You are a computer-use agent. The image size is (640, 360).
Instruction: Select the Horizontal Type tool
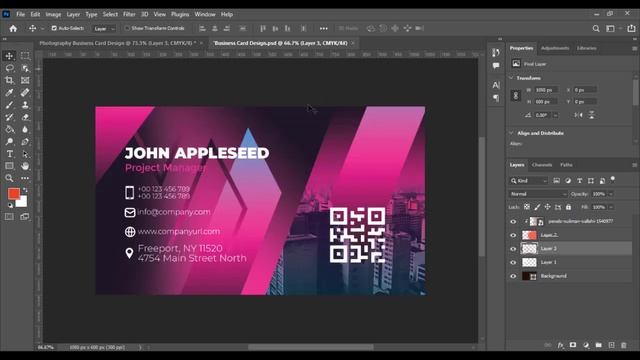click(9, 154)
